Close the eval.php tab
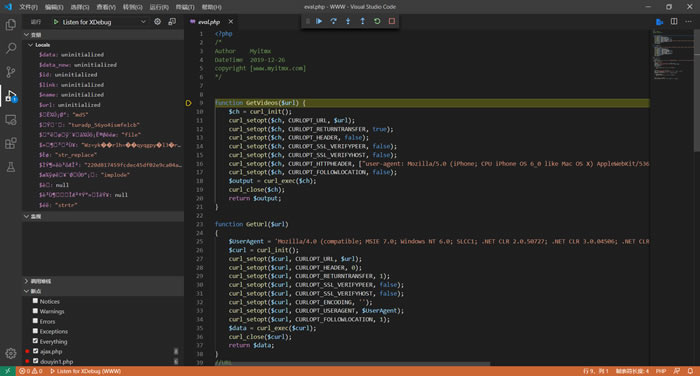700x376 pixels. tap(231, 21)
